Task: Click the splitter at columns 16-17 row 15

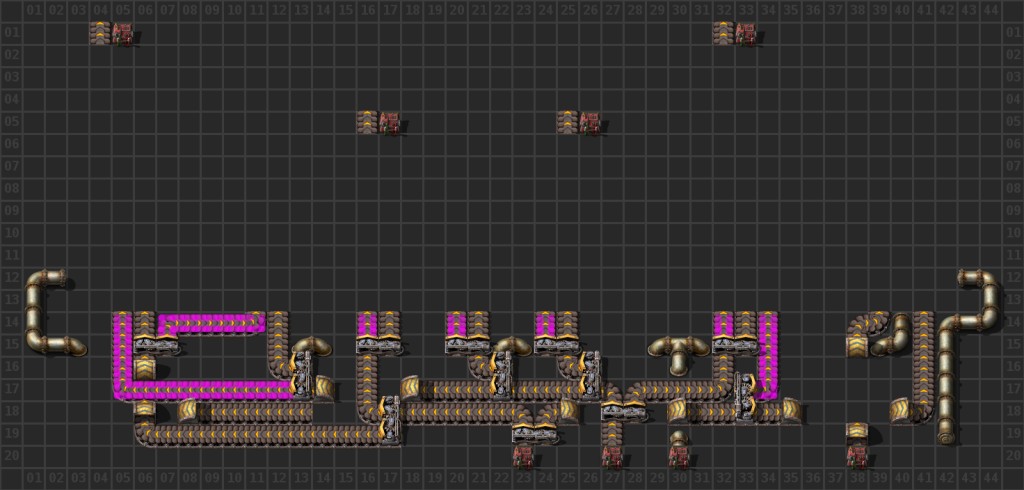Action: click(378, 345)
